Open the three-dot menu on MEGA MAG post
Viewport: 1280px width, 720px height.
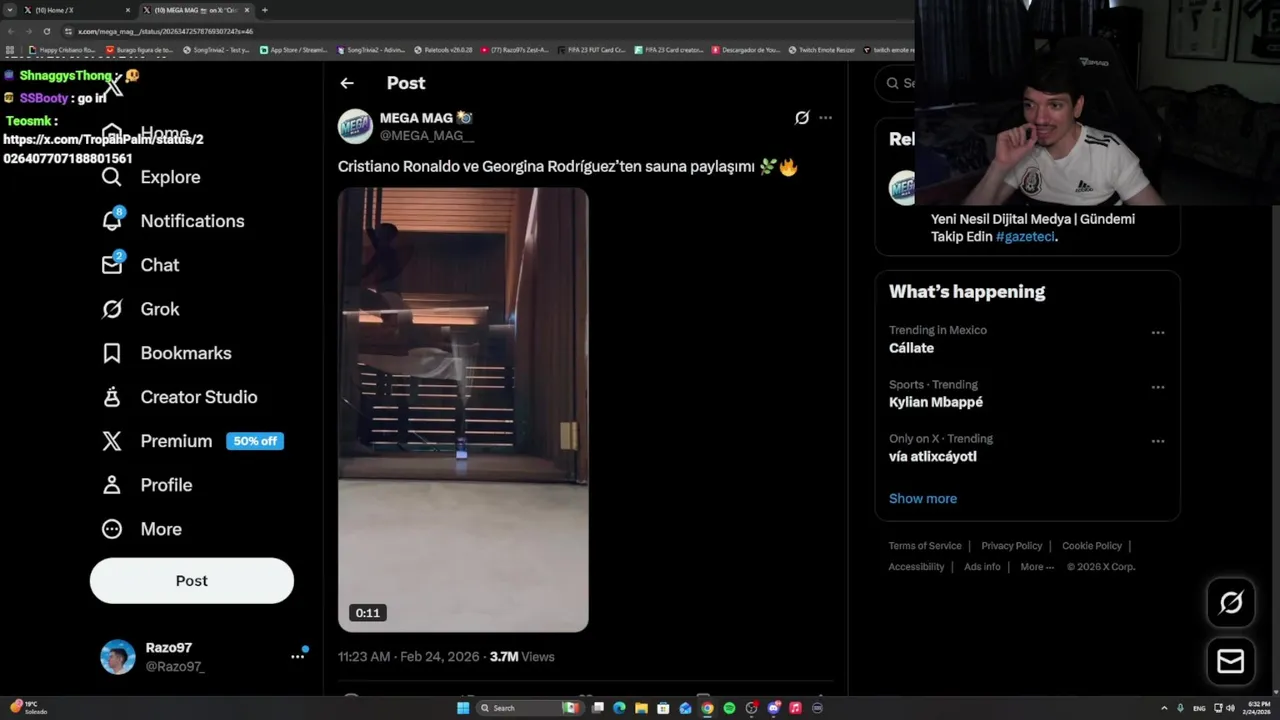point(825,118)
